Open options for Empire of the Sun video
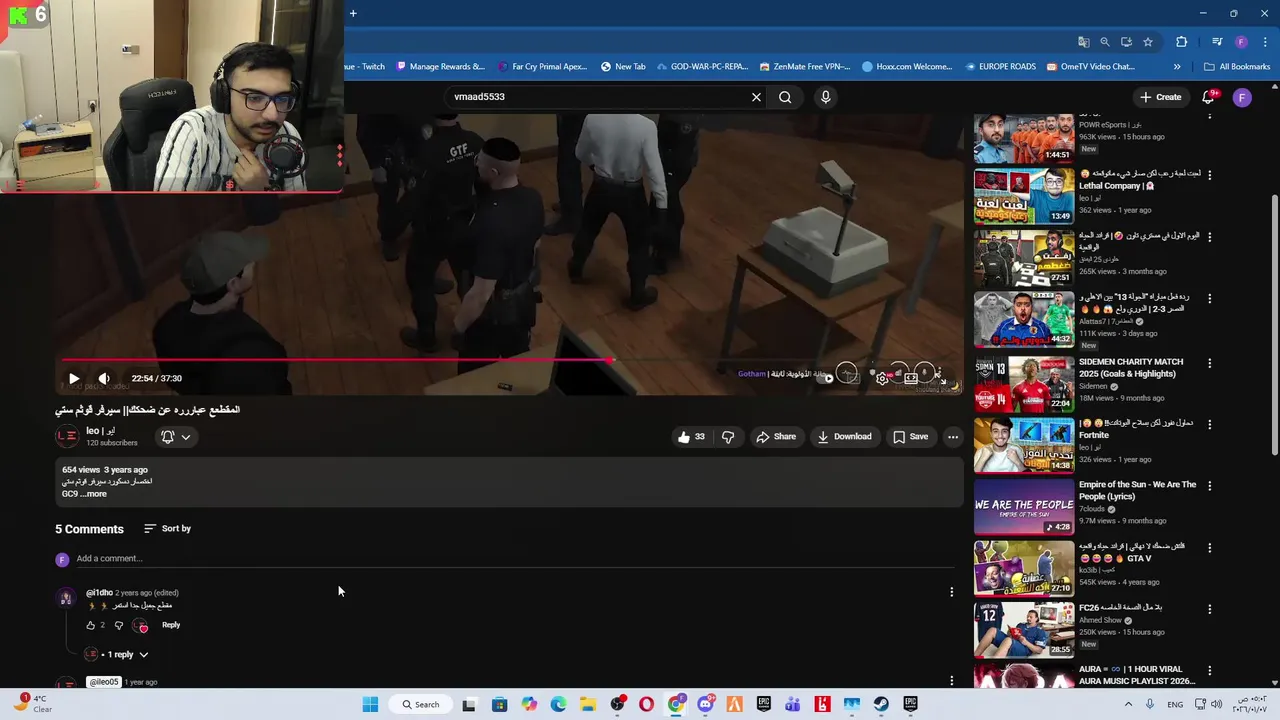Screen dimensions: 1280x720 click(1210, 486)
